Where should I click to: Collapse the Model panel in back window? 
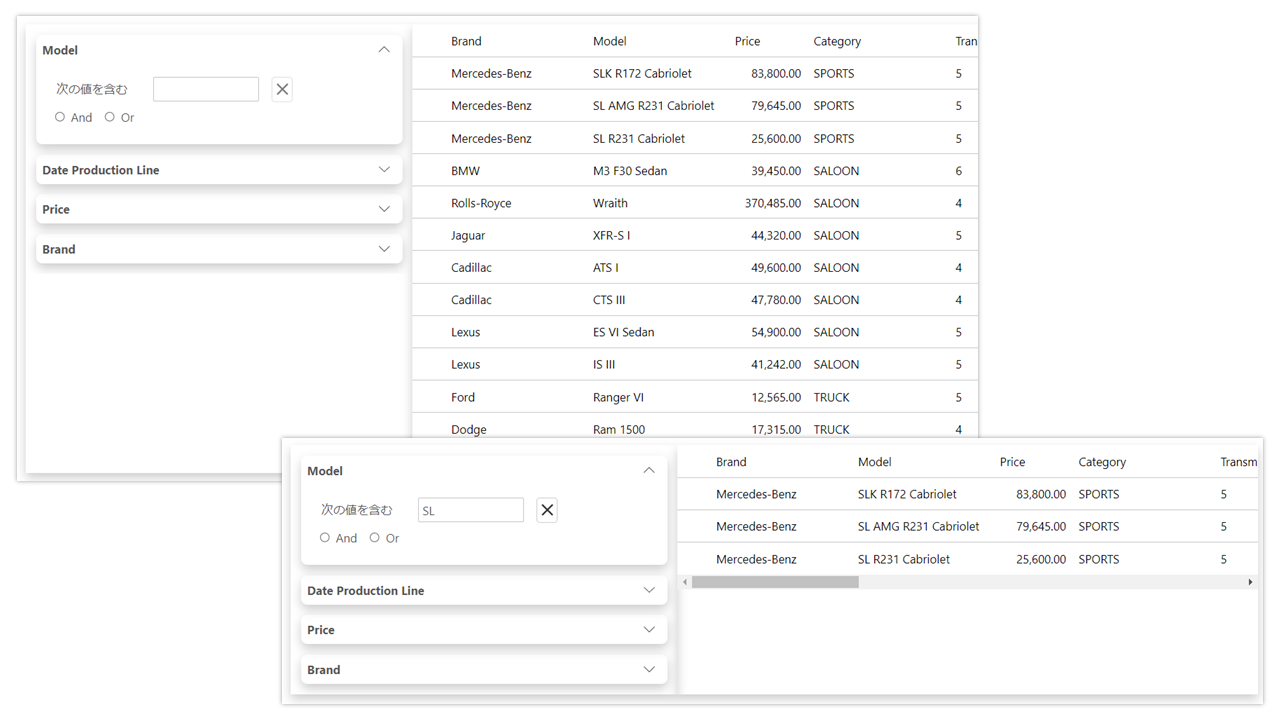click(x=384, y=50)
